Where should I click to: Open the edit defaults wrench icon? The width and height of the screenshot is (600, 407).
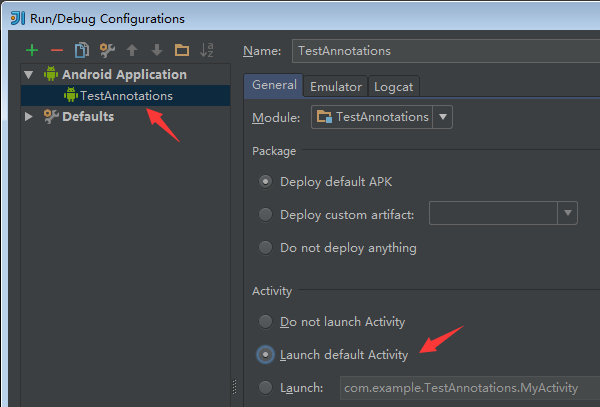click(x=107, y=50)
